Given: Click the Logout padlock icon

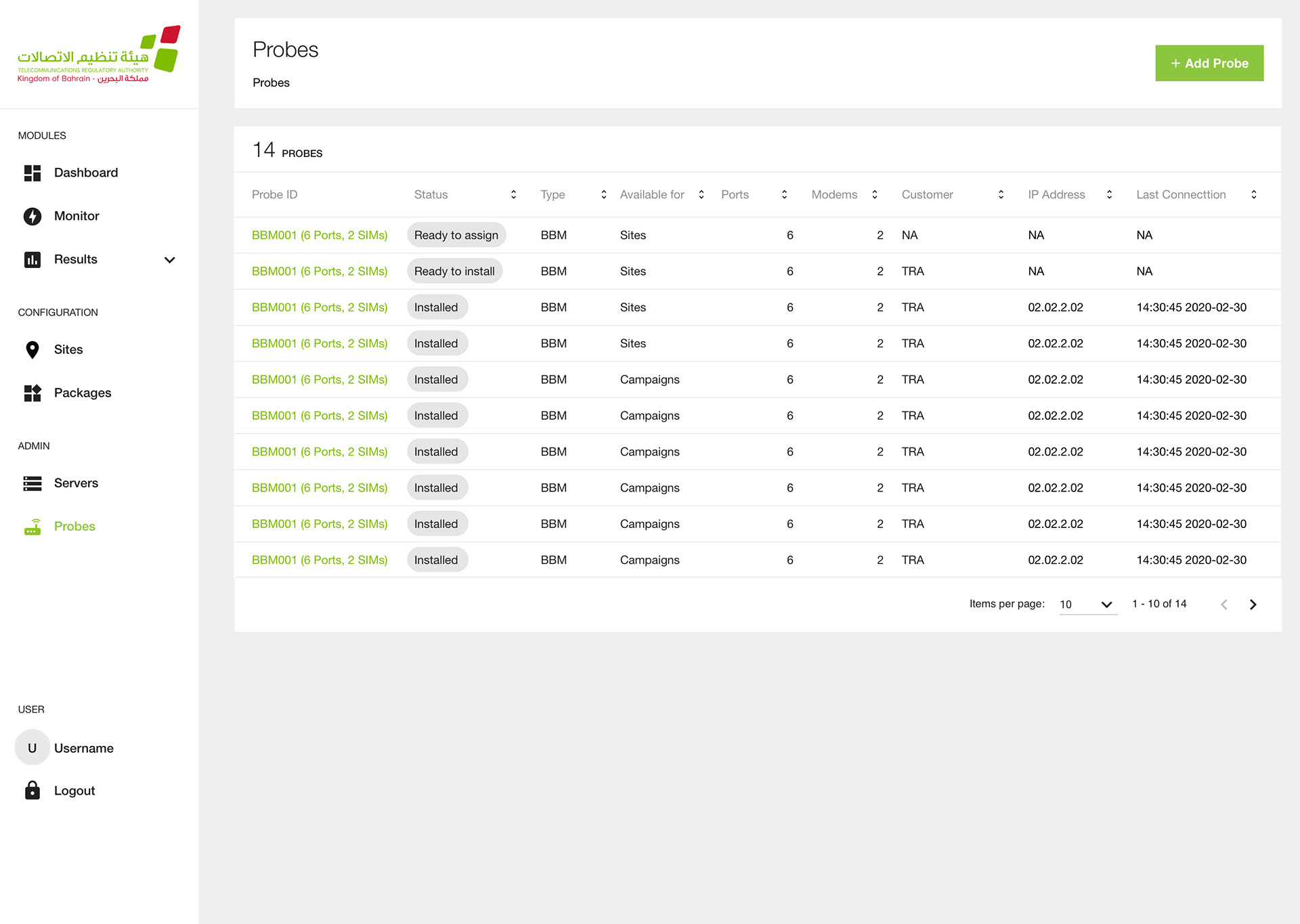Looking at the screenshot, I should (32, 791).
